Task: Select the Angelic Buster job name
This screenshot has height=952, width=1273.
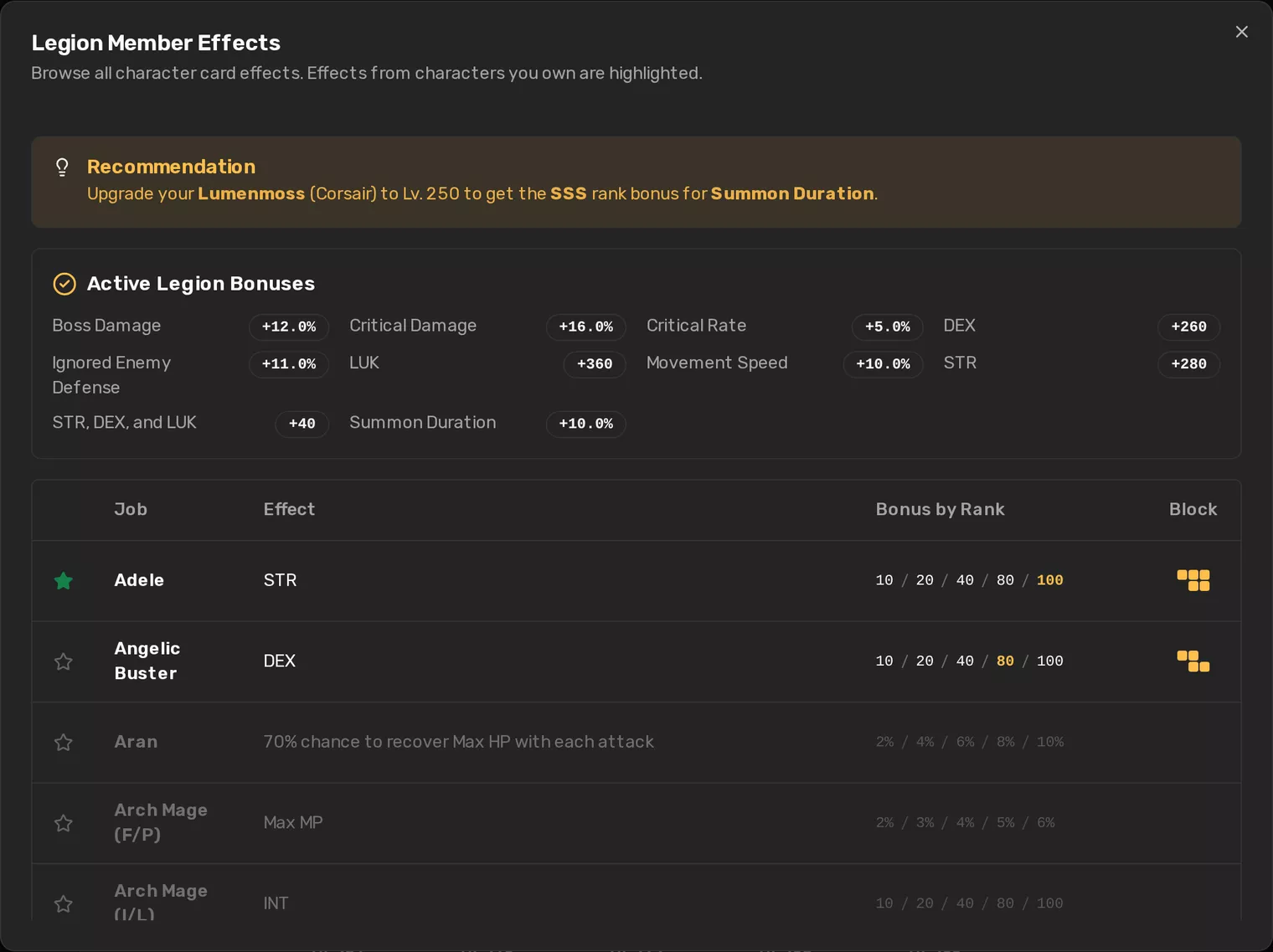Action: tap(147, 661)
